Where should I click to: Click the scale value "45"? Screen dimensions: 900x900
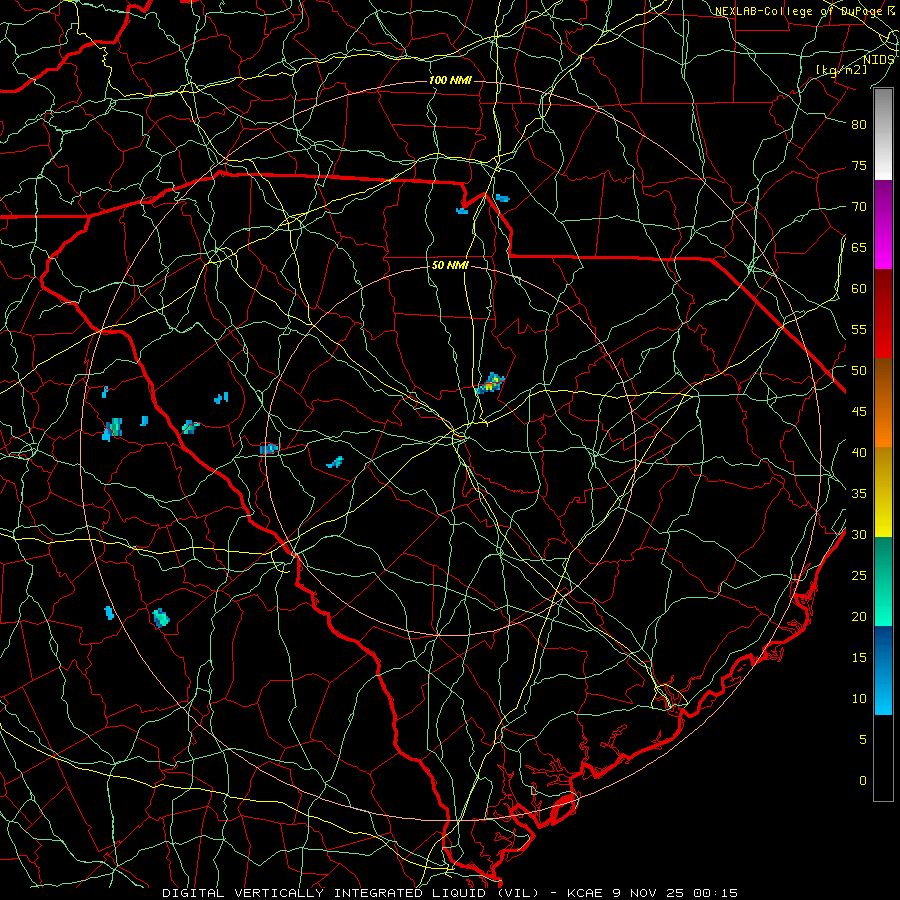coord(859,412)
